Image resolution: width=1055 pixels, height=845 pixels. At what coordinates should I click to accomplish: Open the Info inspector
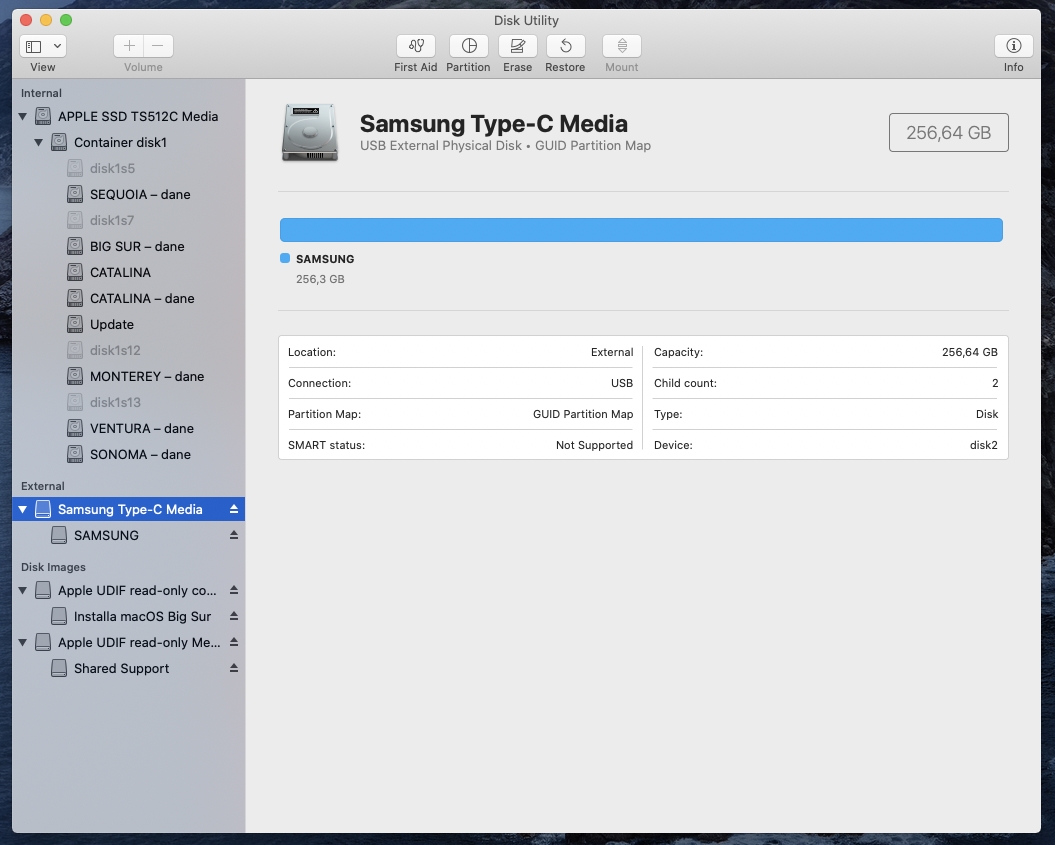(1013, 46)
